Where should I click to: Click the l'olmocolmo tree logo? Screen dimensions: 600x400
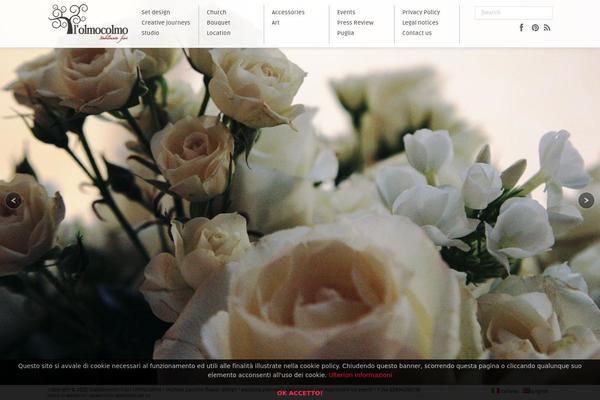(x=88, y=23)
